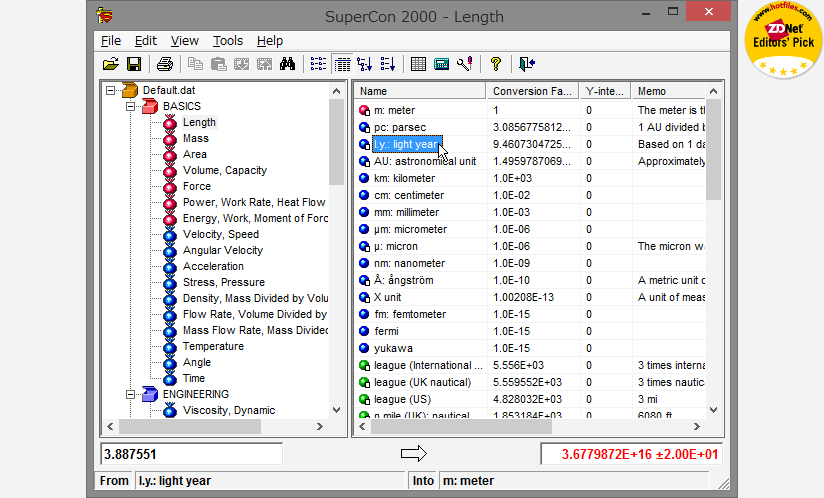Click the green icon beside 'league (UK nautical)'

(x=364, y=382)
